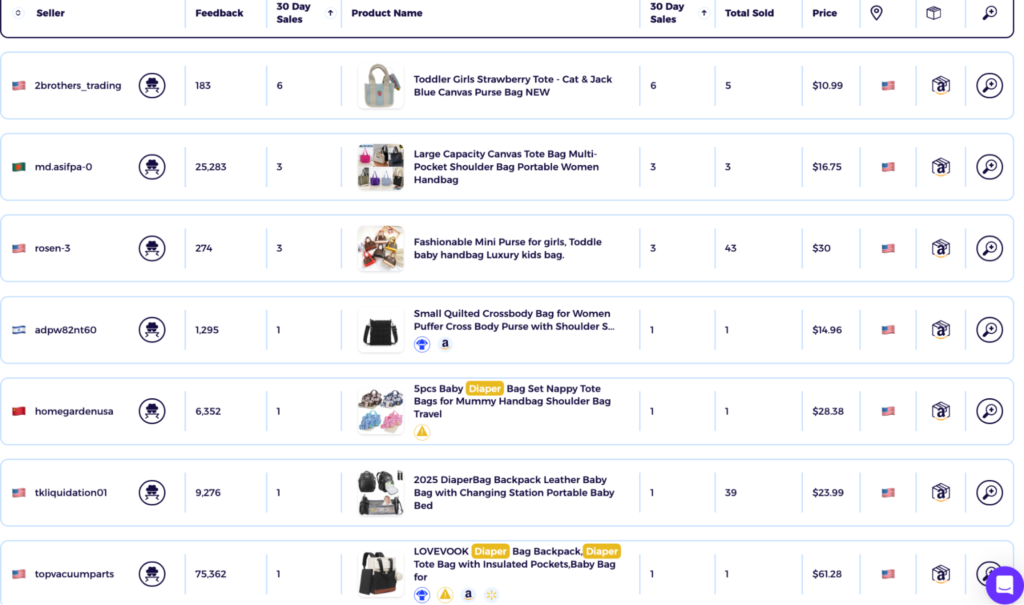Open spy seller icon for 2brothers_trading
1024x605 pixels.
coord(152,86)
